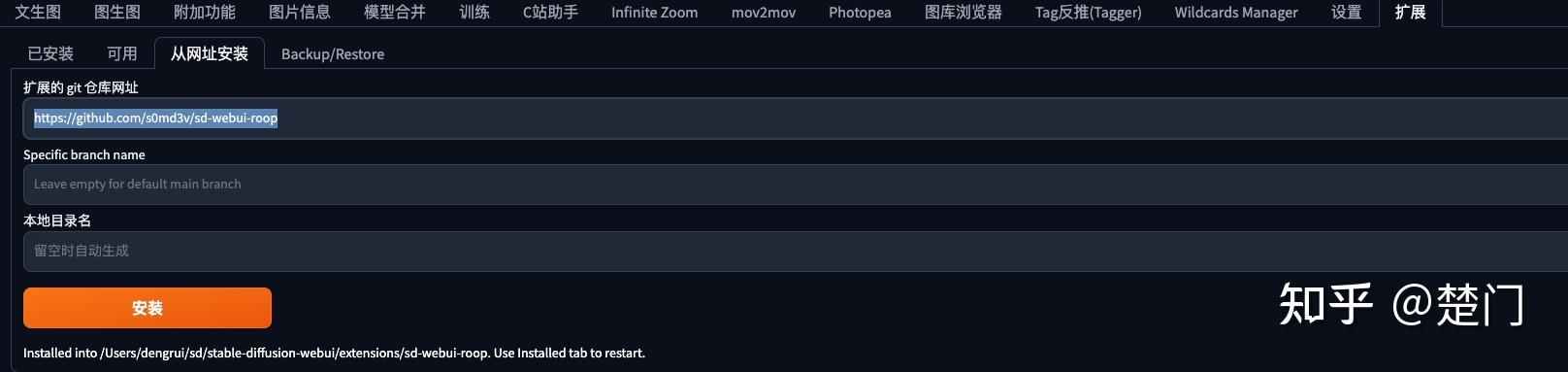This screenshot has width=1568, height=372.
Task: Open the 设置 tab
Action: tap(1346, 13)
